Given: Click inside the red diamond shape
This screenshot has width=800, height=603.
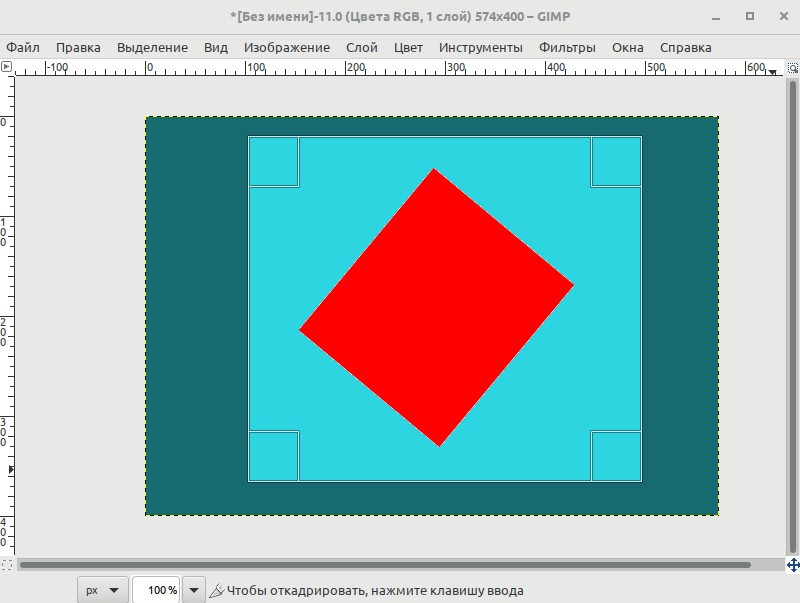Looking at the screenshot, I should point(436,307).
